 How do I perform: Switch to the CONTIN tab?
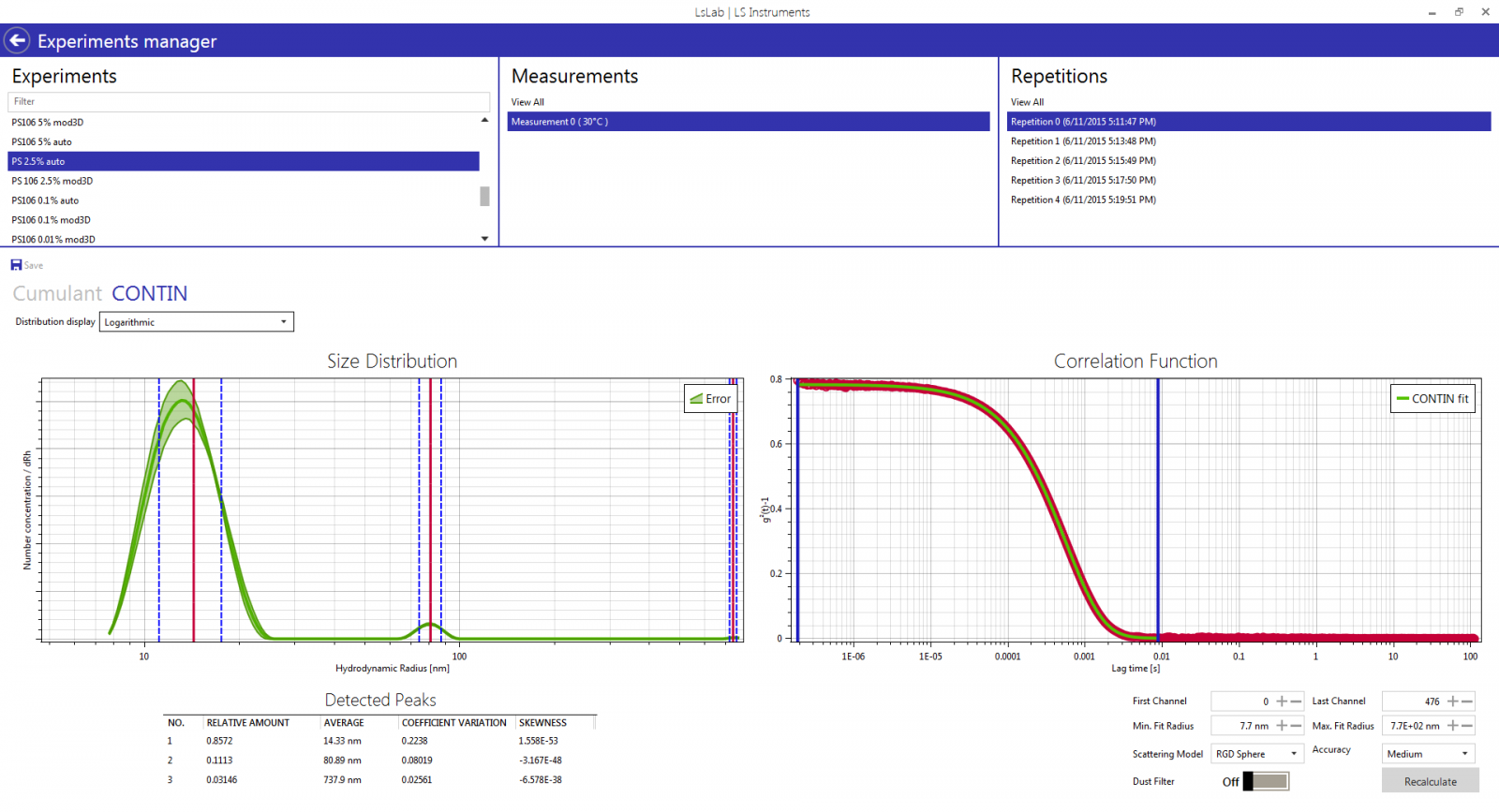click(150, 293)
